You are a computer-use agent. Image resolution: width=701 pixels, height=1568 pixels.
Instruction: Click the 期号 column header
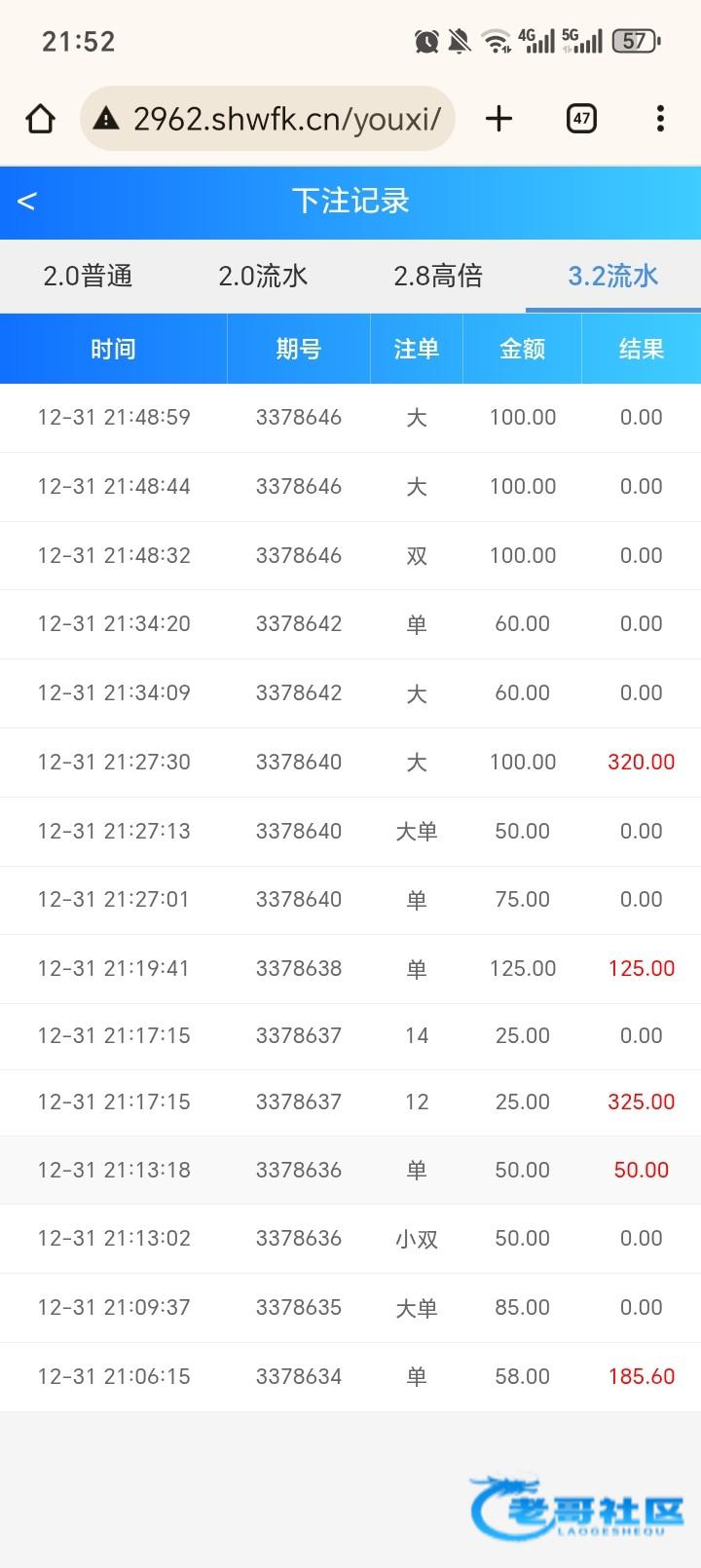click(x=298, y=349)
